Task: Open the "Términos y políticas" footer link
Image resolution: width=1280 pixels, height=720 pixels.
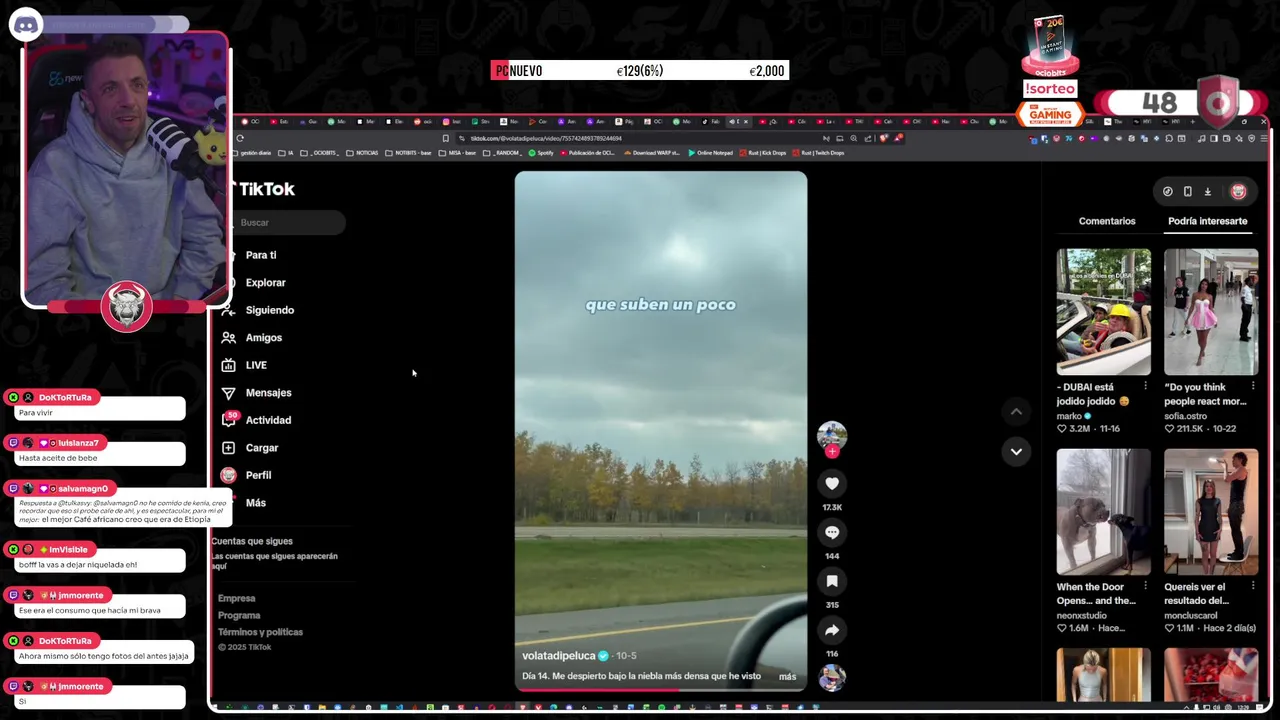Action: (x=260, y=632)
